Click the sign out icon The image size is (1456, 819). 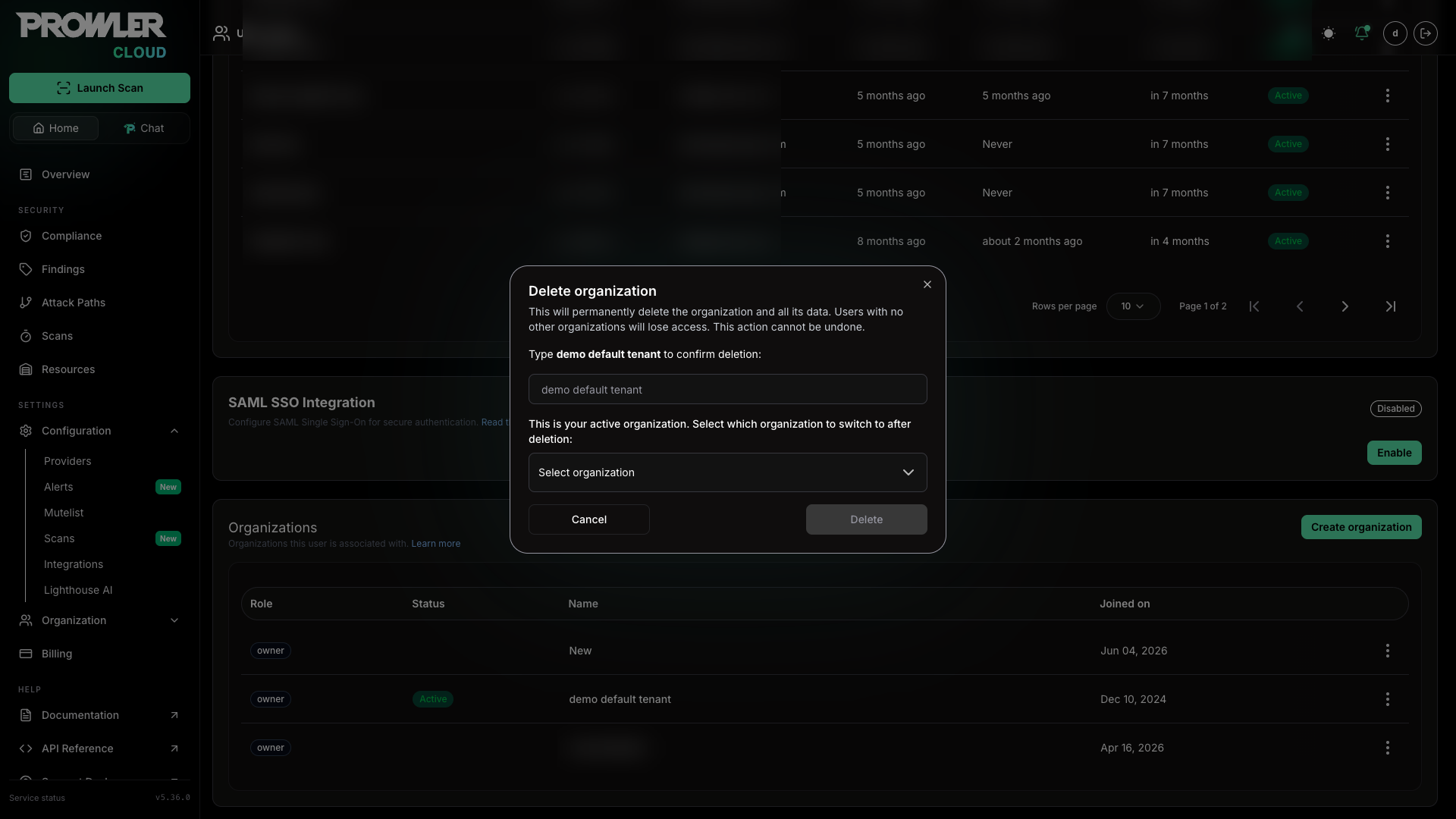pyautogui.click(x=1425, y=33)
